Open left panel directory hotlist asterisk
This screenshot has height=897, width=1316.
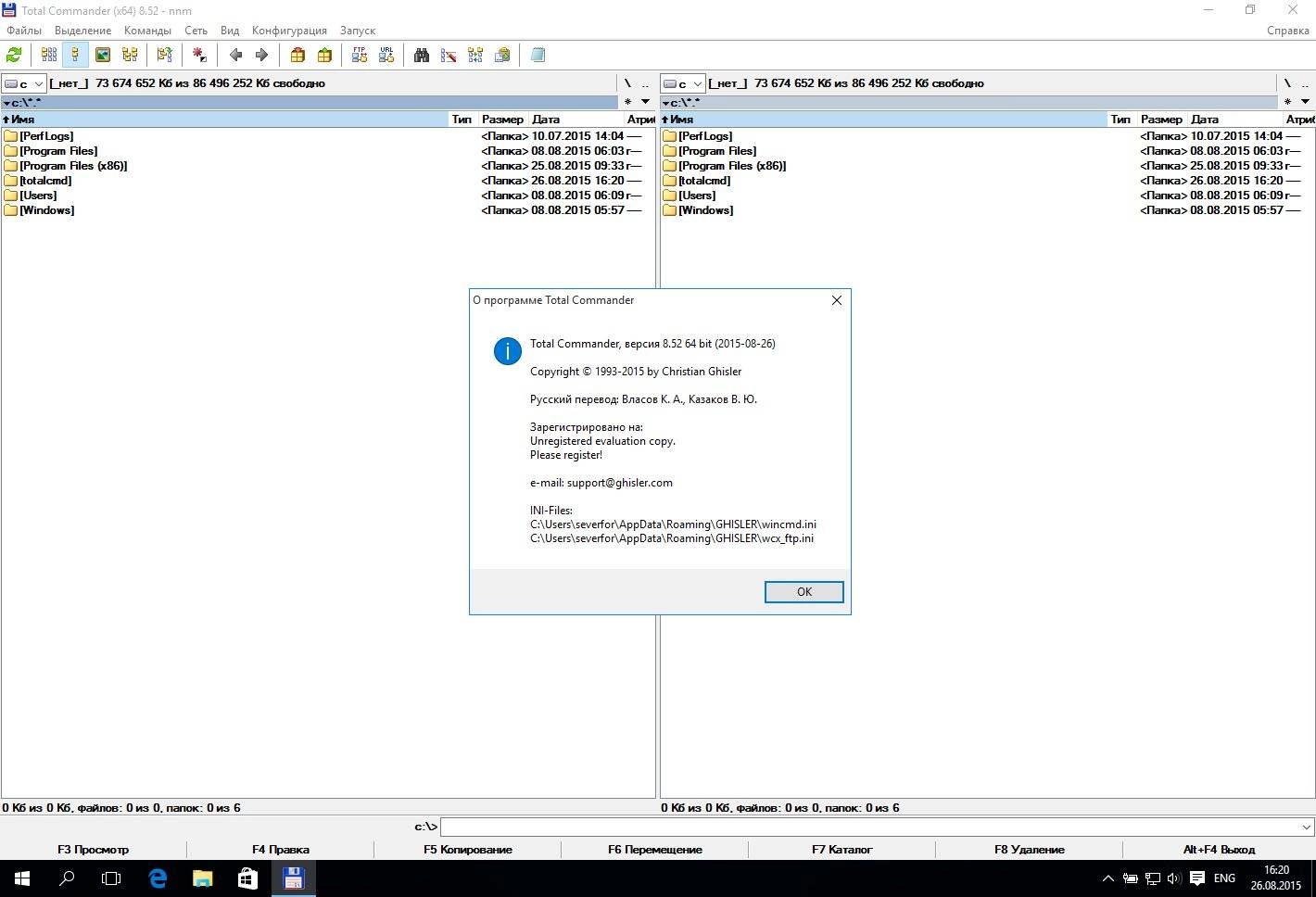point(627,102)
